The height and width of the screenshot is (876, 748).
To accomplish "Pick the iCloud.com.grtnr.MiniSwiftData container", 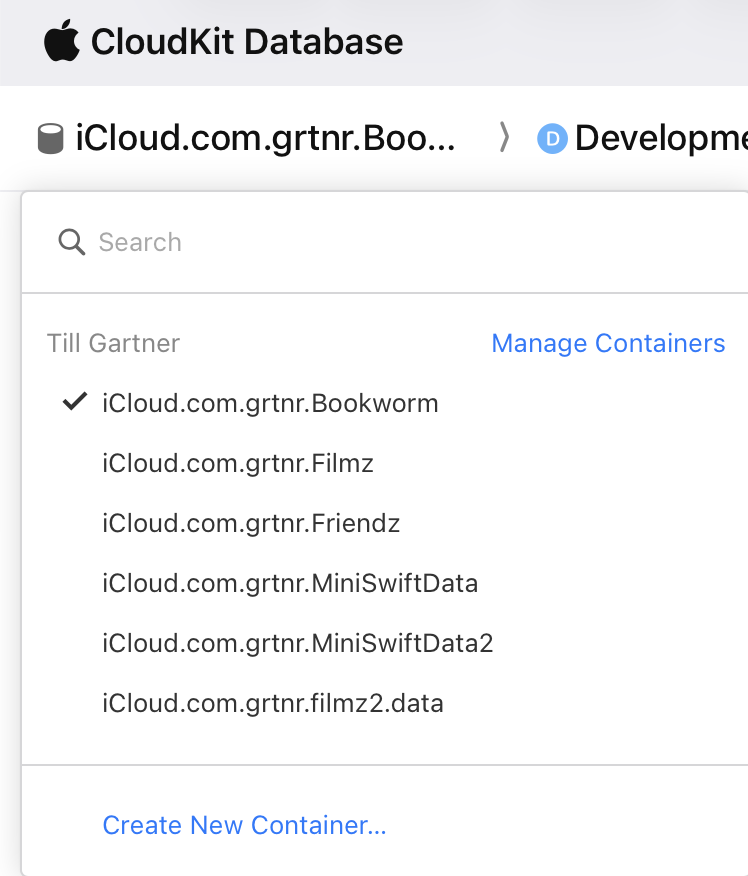I will pyautogui.click(x=290, y=583).
